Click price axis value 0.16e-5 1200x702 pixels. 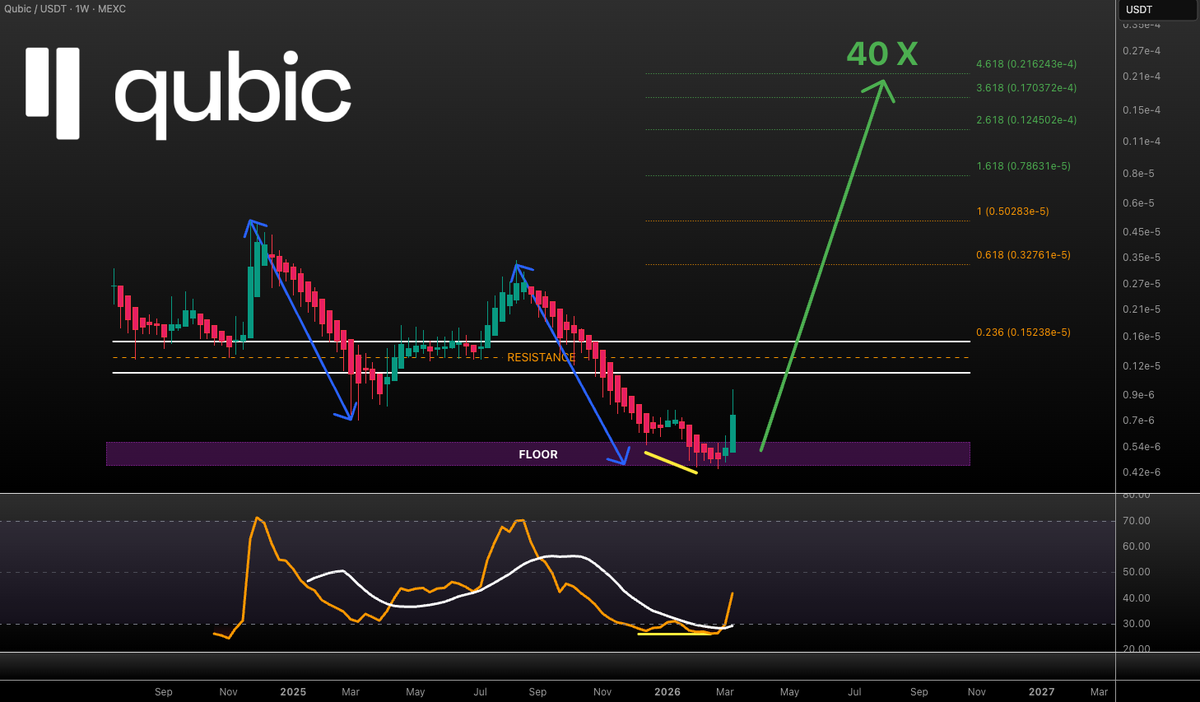coord(1143,337)
